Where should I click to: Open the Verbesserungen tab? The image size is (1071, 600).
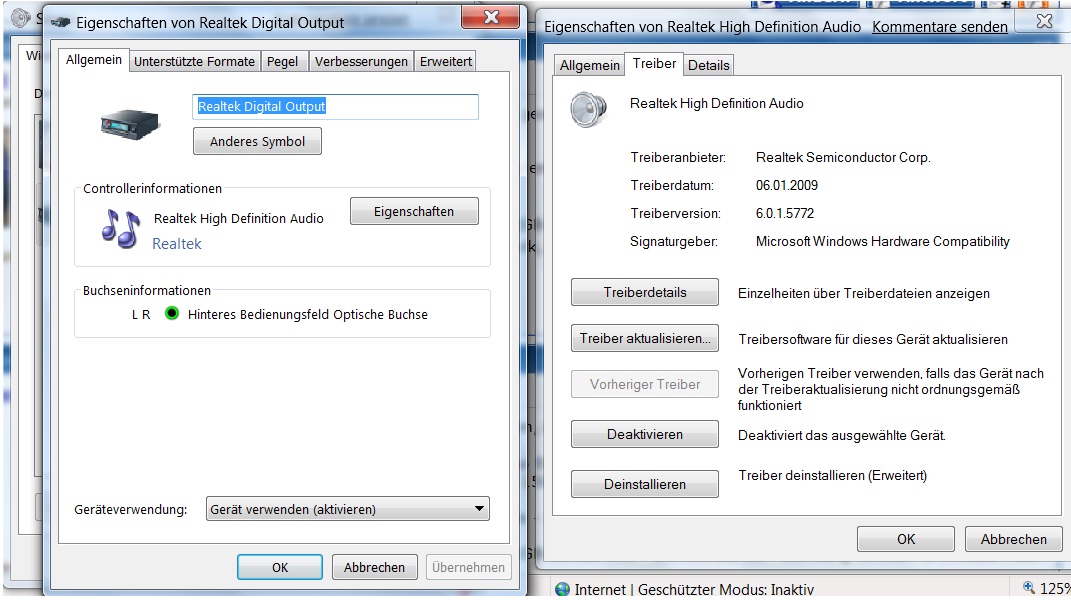(x=361, y=62)
